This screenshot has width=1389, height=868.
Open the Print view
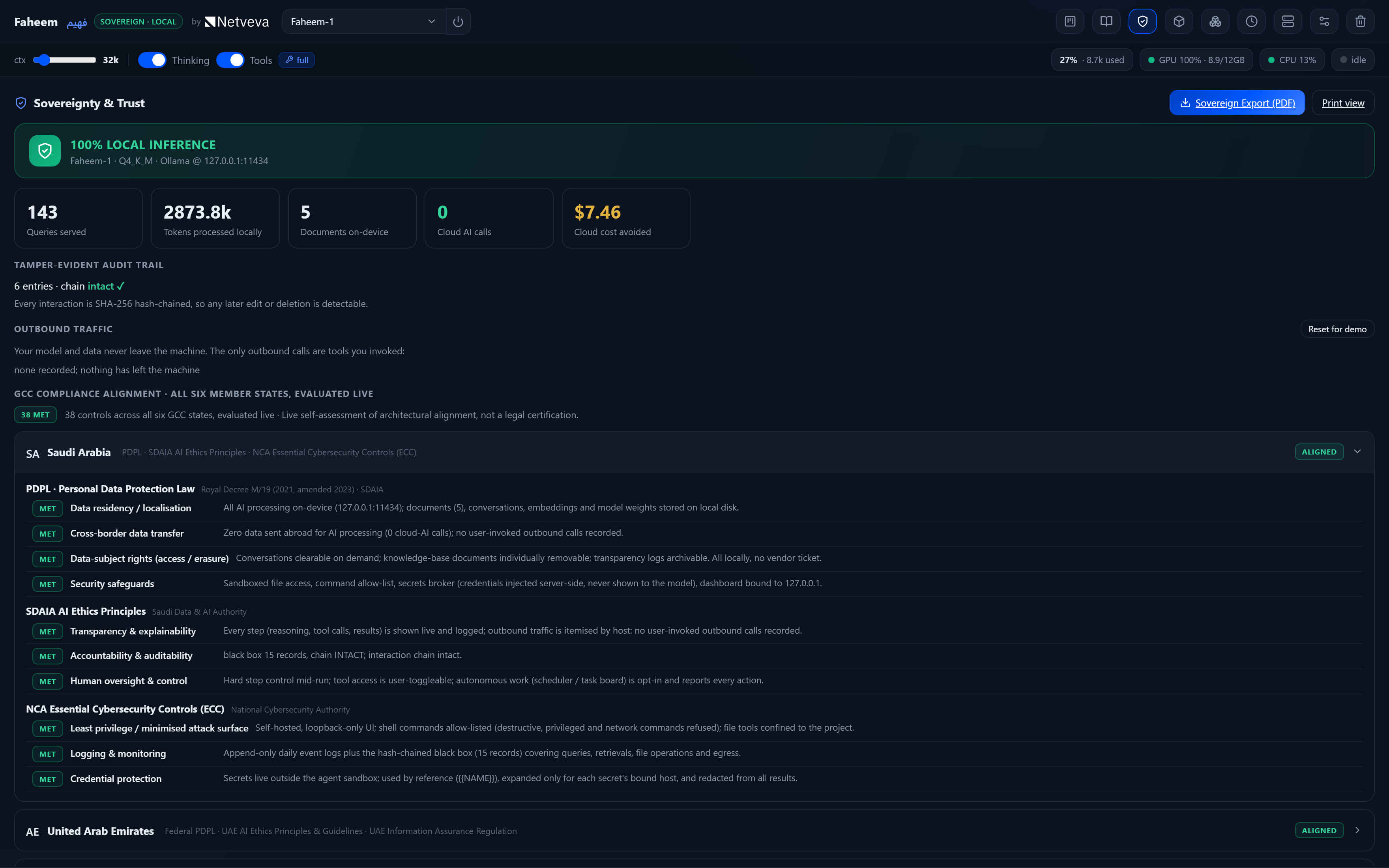coord(1343,103)
